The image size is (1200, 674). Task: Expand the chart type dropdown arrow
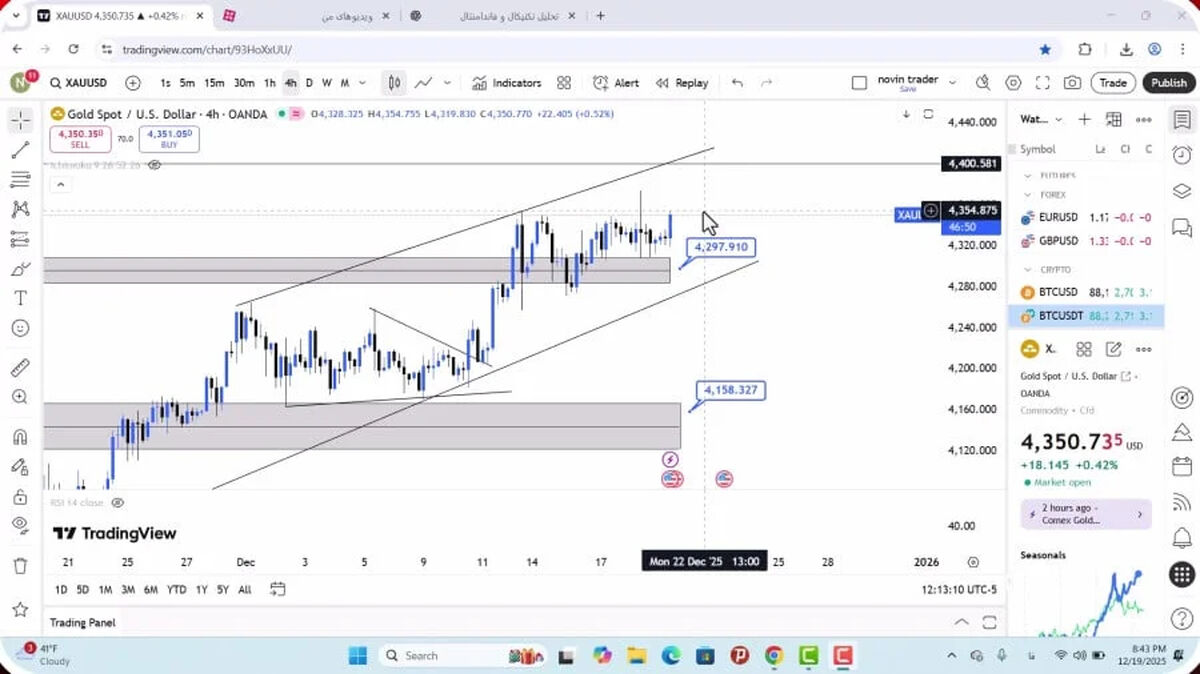pos(447,83)
